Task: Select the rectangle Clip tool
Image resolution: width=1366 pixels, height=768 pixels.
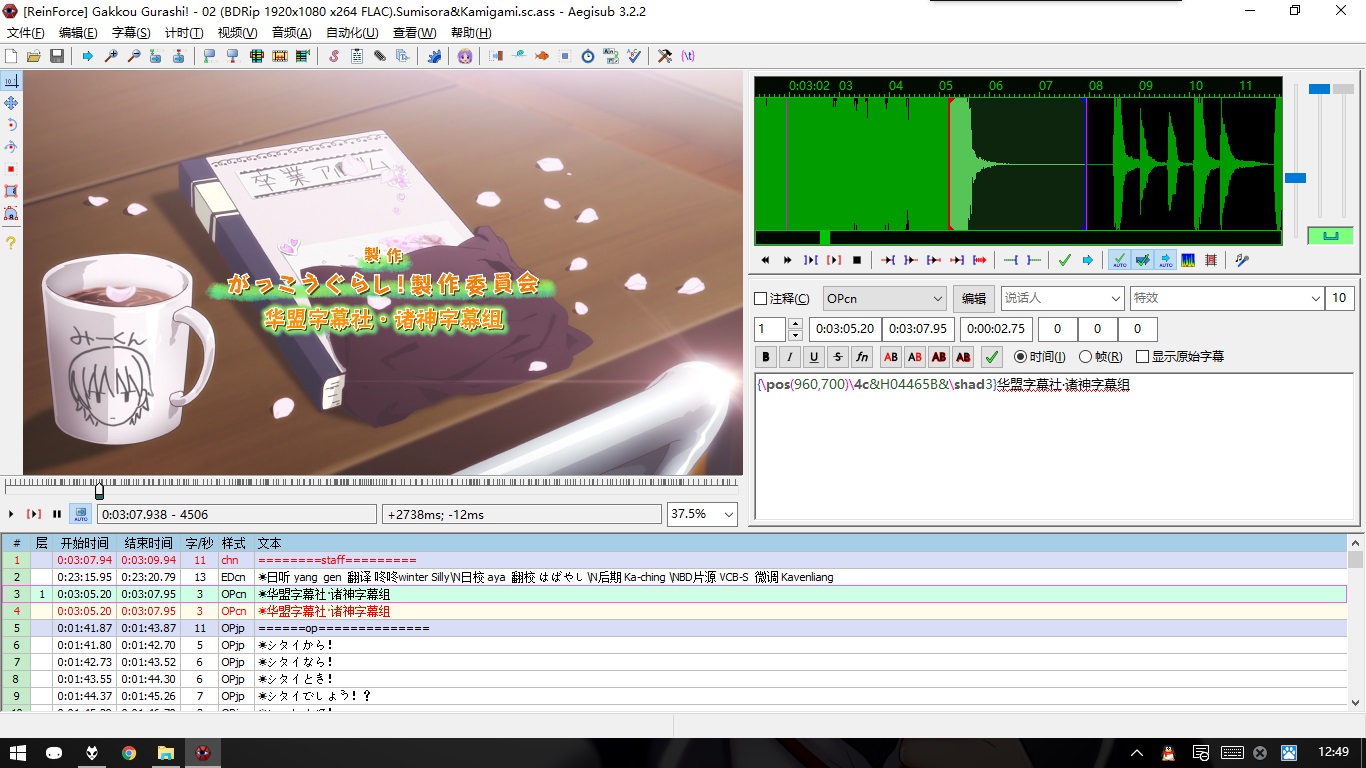Action: click(x=11, y=191)
